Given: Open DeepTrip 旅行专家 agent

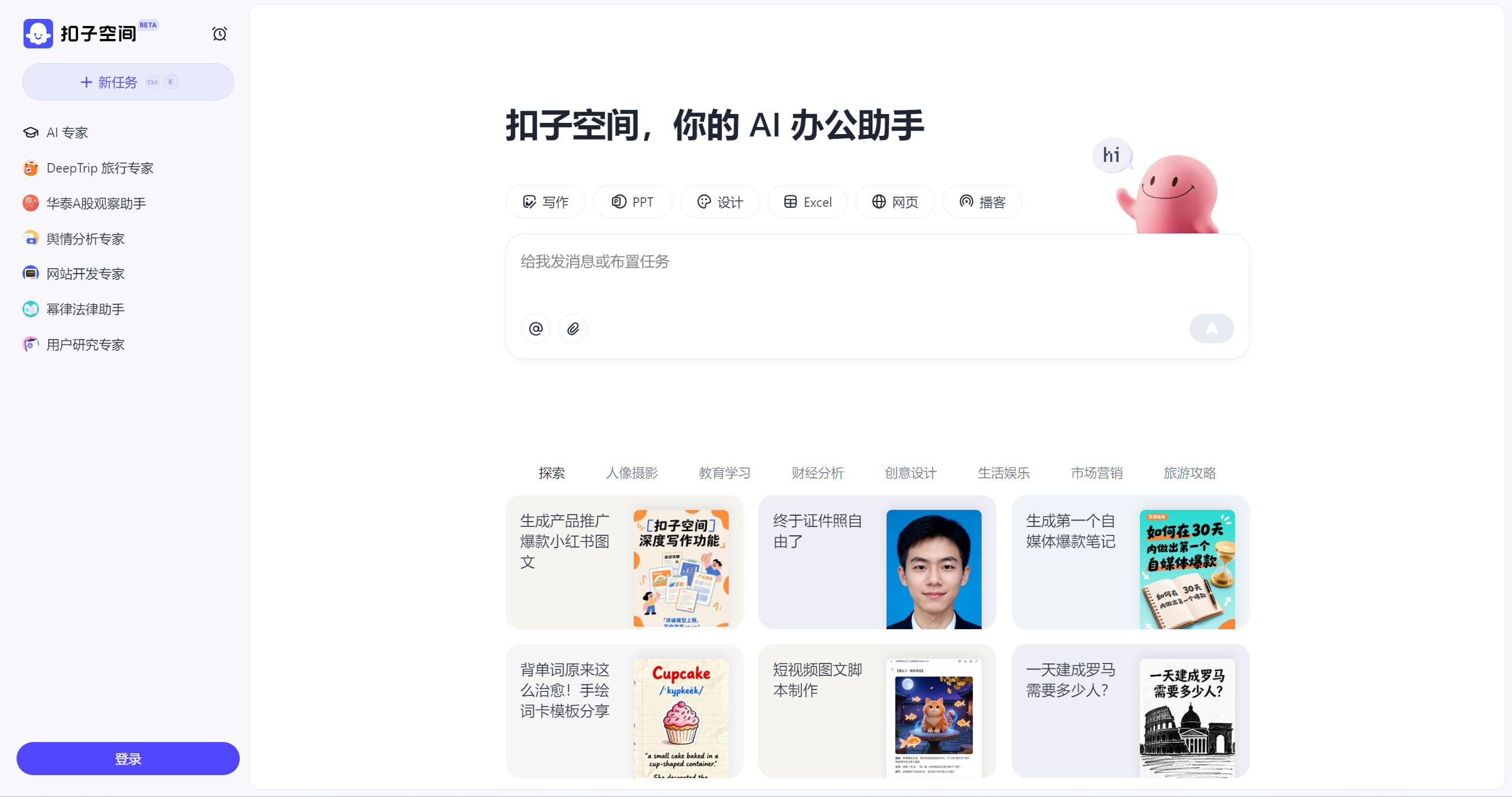Looking at the screenshot, I should [89, 168].
